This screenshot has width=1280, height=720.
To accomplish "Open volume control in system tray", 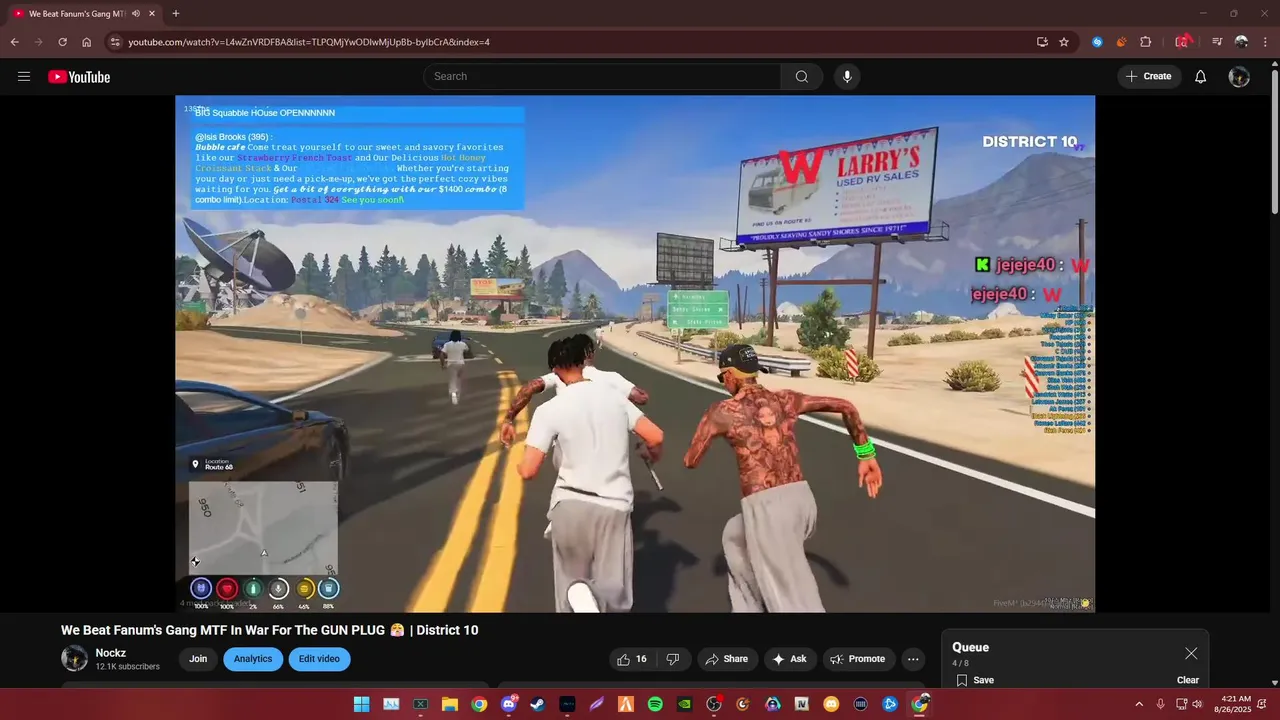I will tap(1197, 704).
